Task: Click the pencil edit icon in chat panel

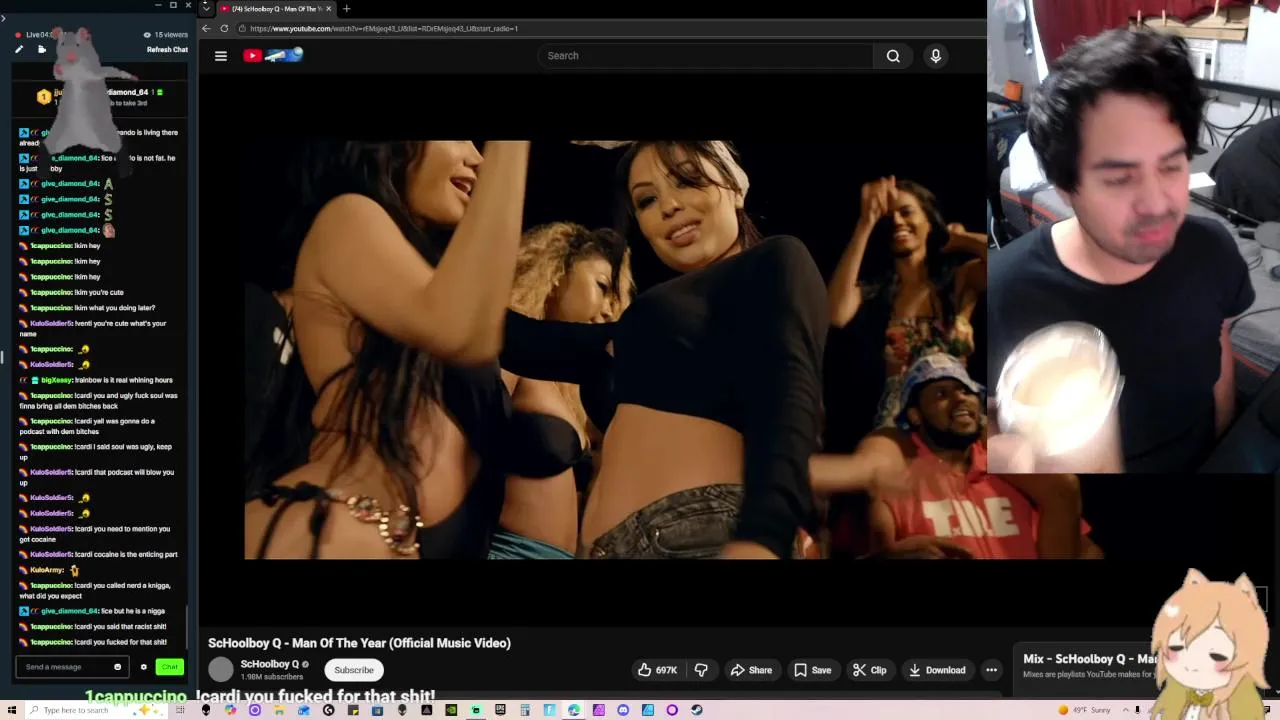Action: click(19, 49)
